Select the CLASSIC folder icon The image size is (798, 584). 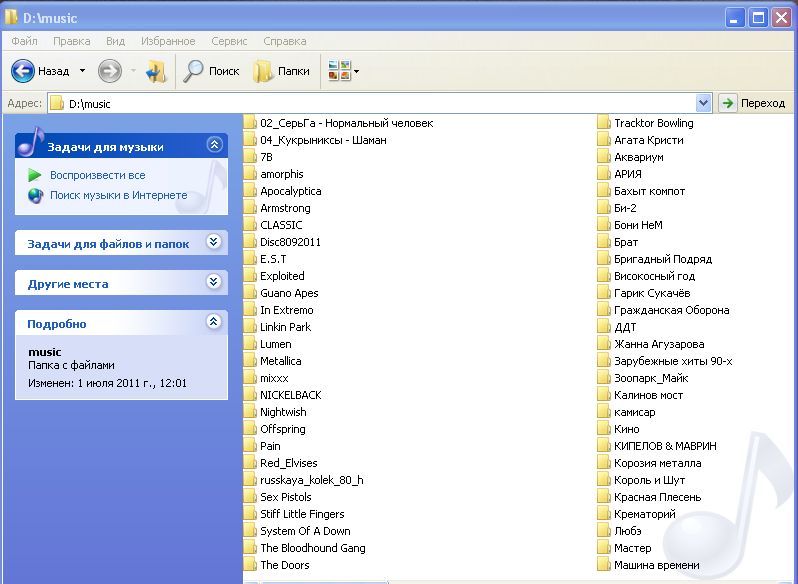tap(249, 225)
